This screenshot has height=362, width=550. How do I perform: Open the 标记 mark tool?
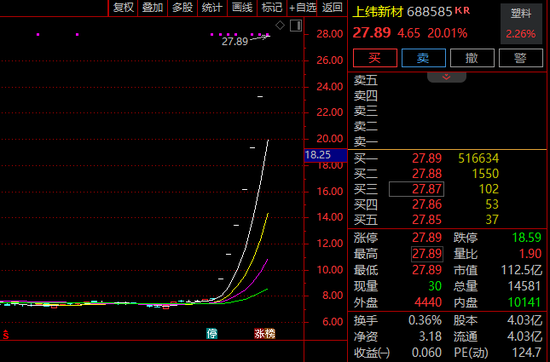[272, 7]
